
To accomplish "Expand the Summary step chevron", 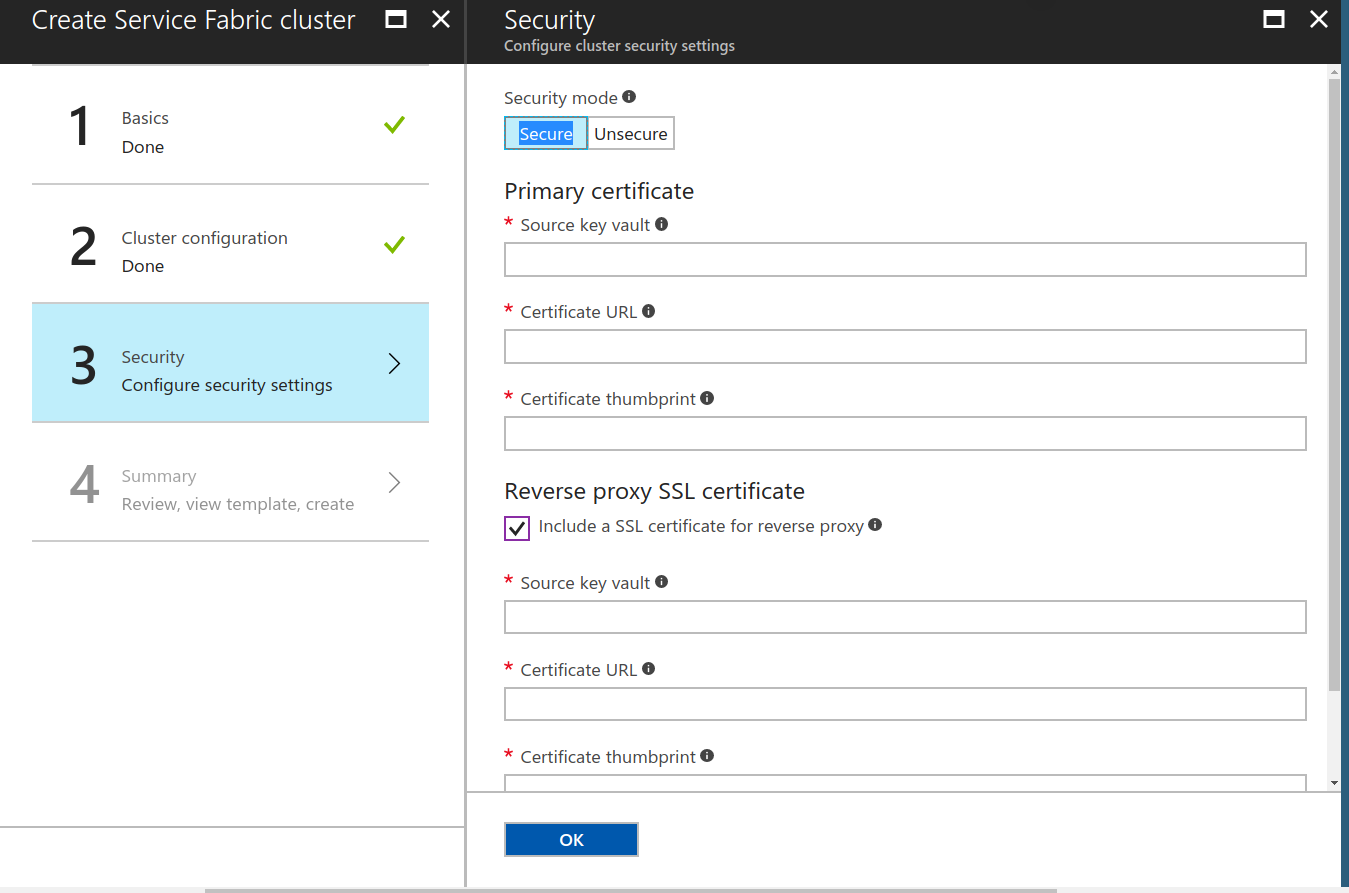I will click(394, 483).
